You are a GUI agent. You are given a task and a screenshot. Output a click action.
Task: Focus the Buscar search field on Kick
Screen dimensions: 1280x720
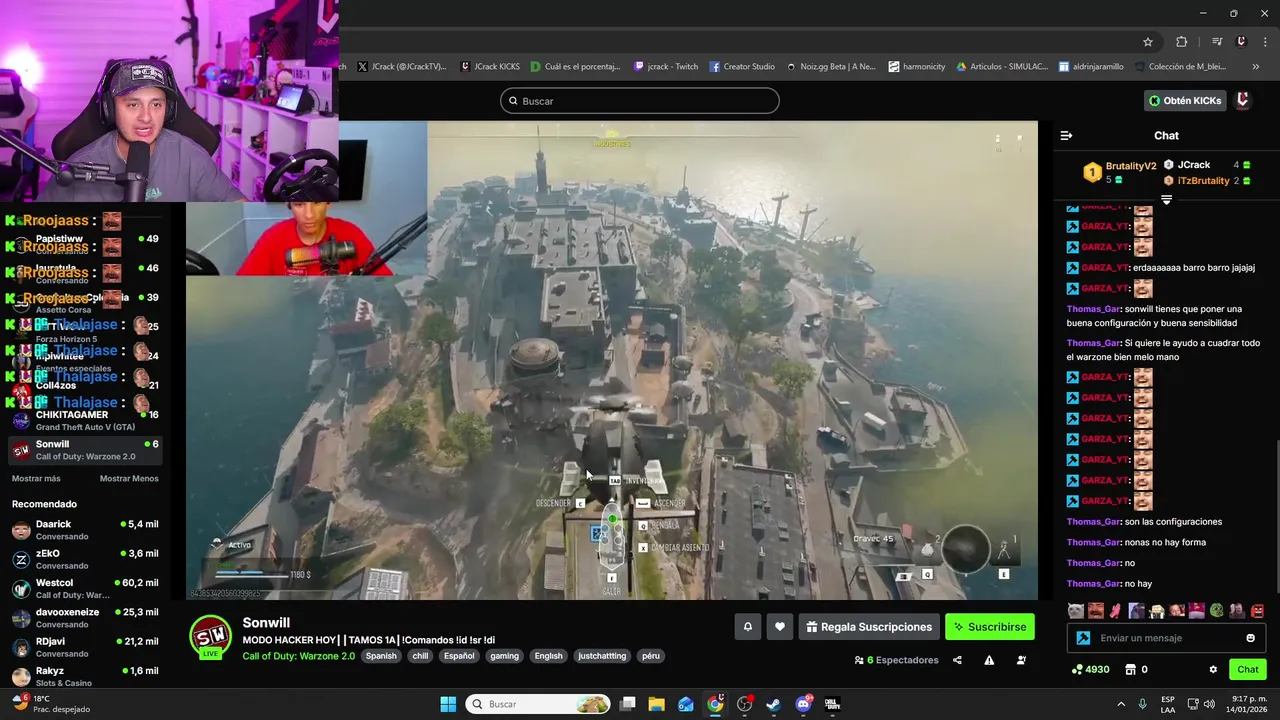pos(640,101)
